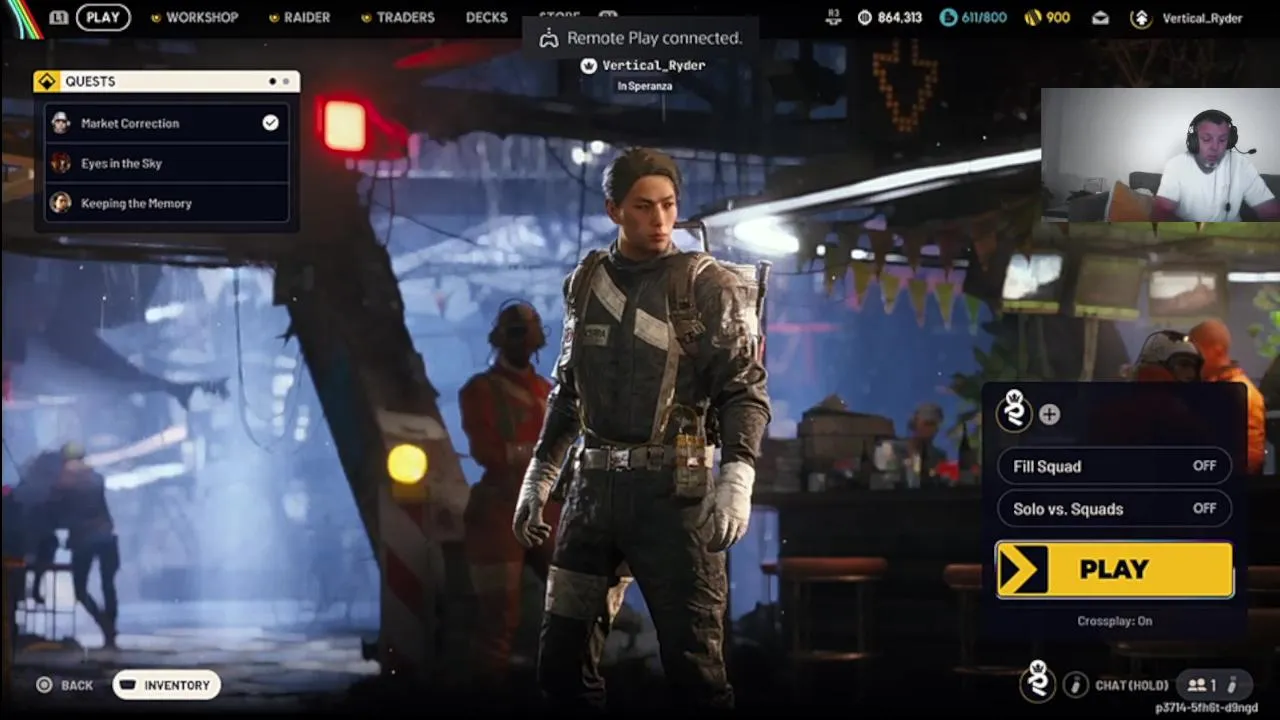Open the Keeping the Memory quest
Viewport: 1280px width, 720px height.
click(x=167, y=203)
